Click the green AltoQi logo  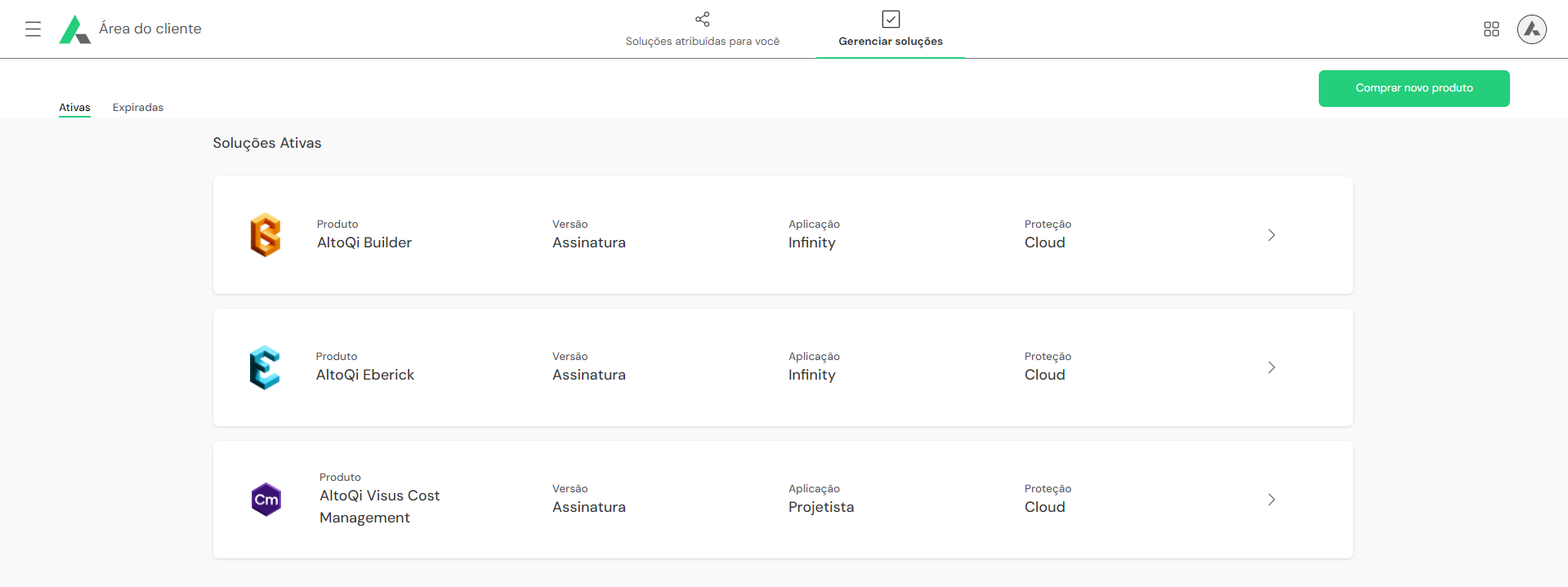(x=75, y=29)
